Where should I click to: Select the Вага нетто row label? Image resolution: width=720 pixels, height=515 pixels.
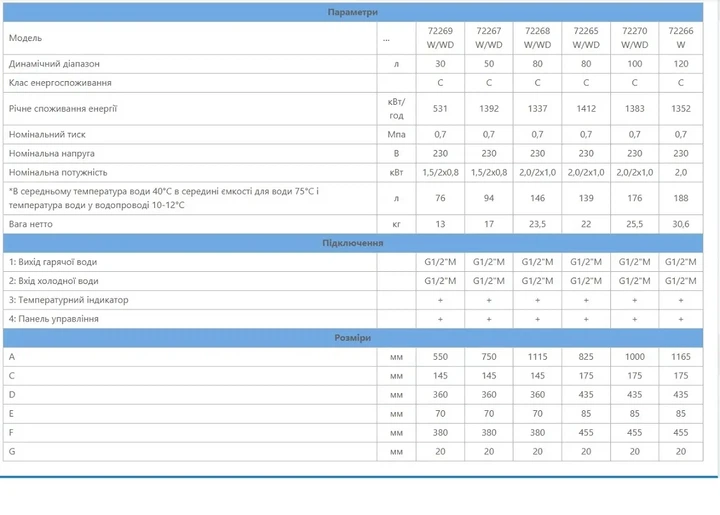click(30, 224)
